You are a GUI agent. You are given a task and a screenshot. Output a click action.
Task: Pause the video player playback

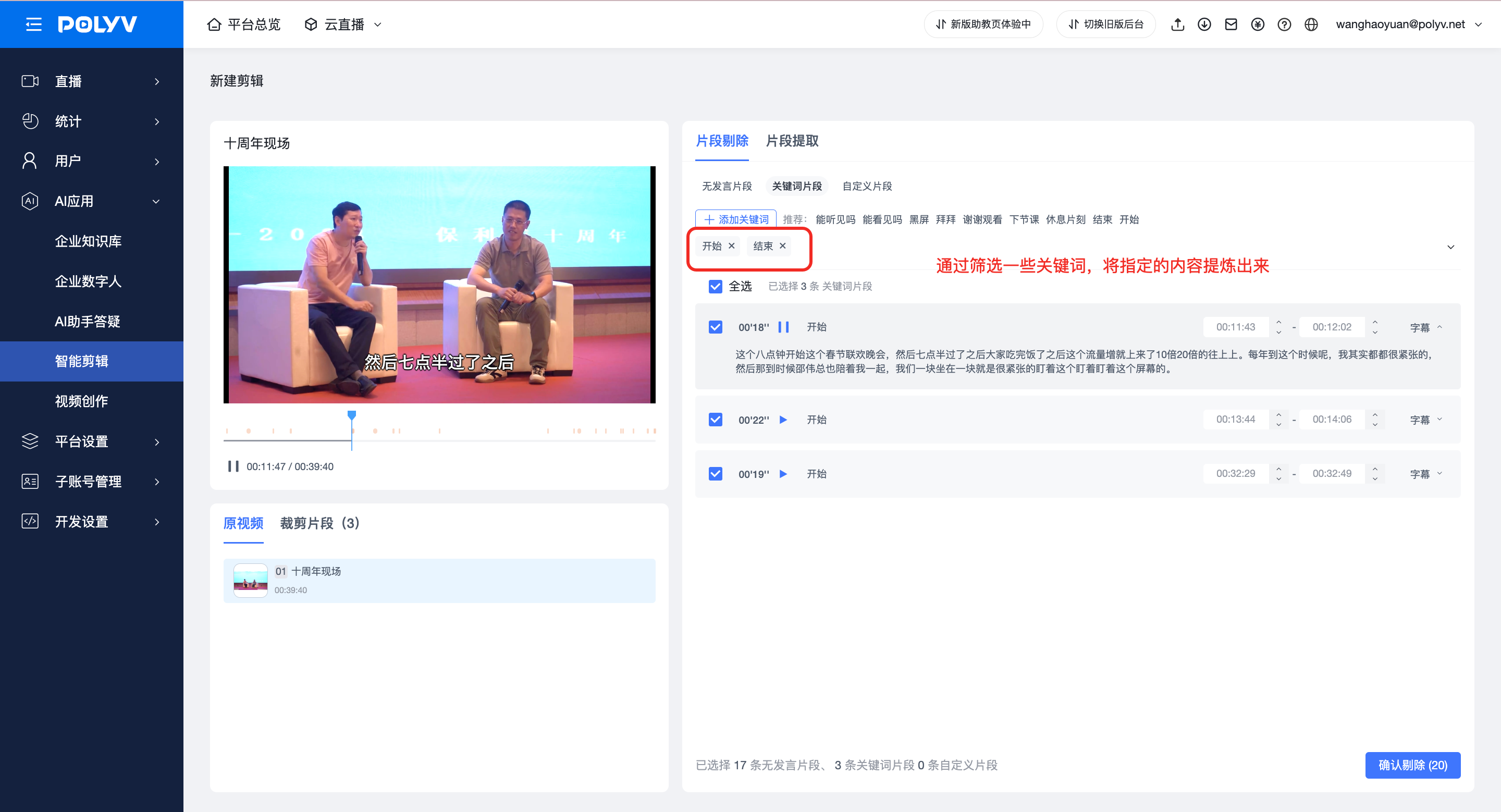(x=233, y=466)
